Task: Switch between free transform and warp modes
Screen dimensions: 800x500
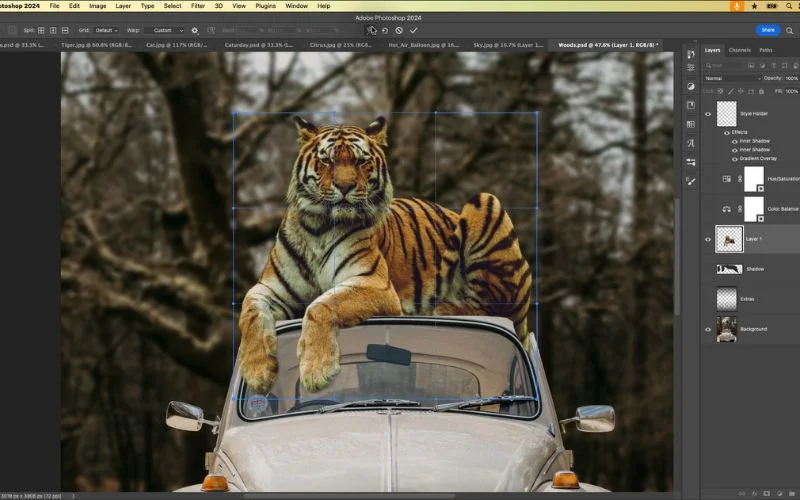Action: click(371, 31)
